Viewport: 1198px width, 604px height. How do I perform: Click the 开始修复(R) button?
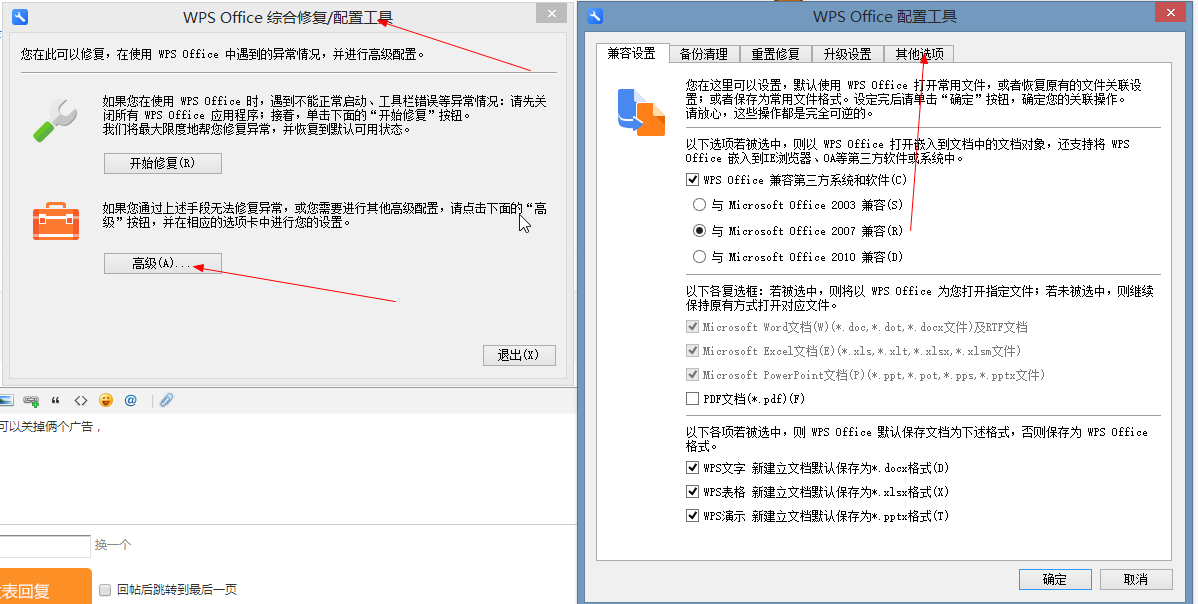[x=163, y=163]
